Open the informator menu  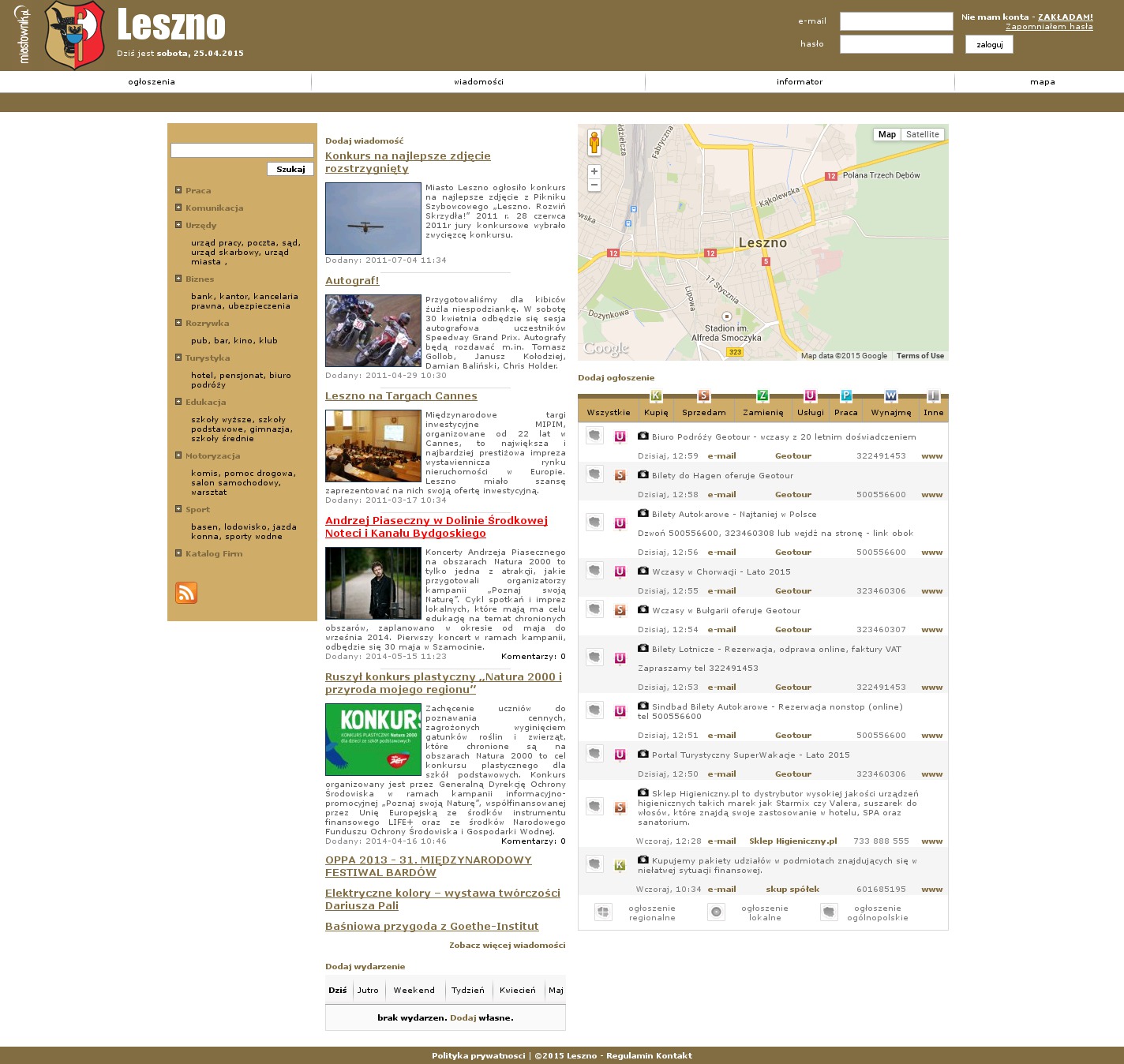pyautogui.click(x=799, y=82)
